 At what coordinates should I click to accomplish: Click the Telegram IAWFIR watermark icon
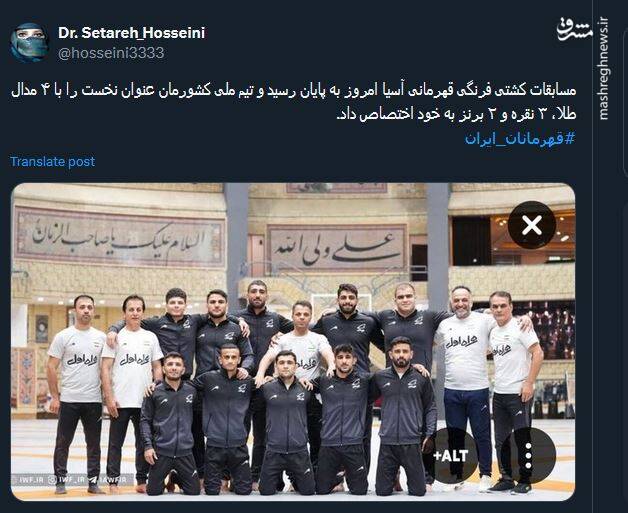click(x=93, y=479)
